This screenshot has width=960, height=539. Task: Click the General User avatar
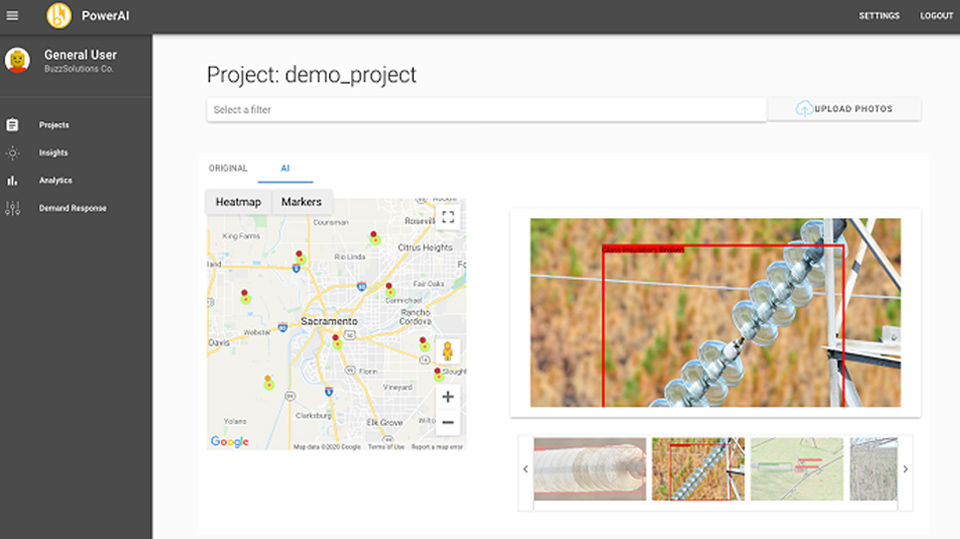pos(18,61)
